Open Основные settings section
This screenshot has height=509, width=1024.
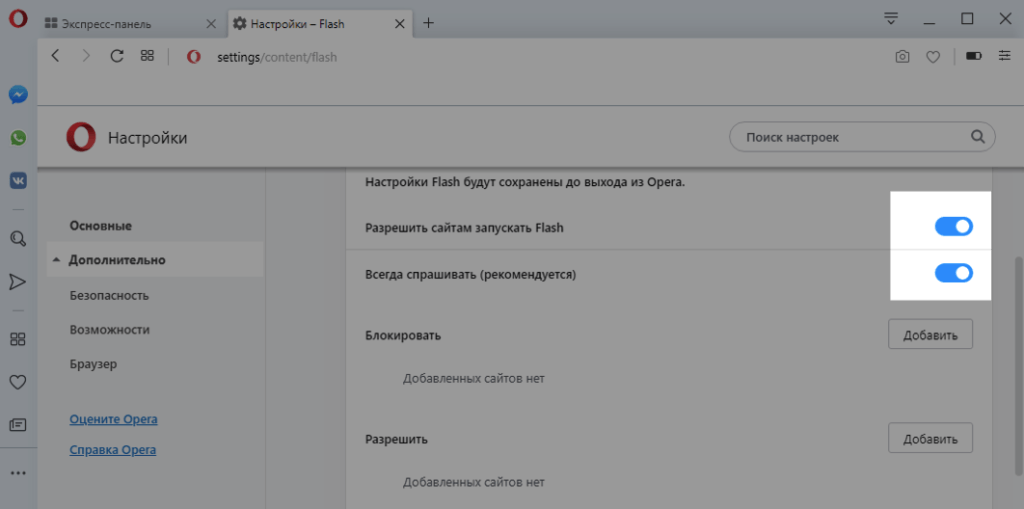pos(101,226)
